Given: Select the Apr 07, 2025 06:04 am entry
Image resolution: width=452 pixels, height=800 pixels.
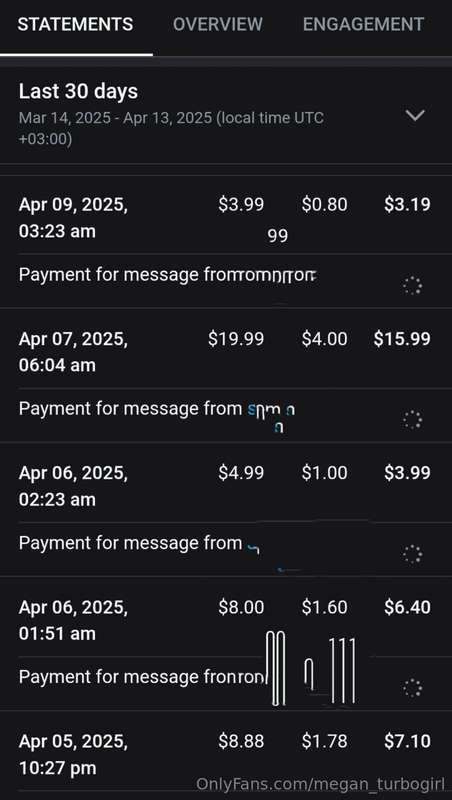Looking at the screenshot, I should click(225, 352).
